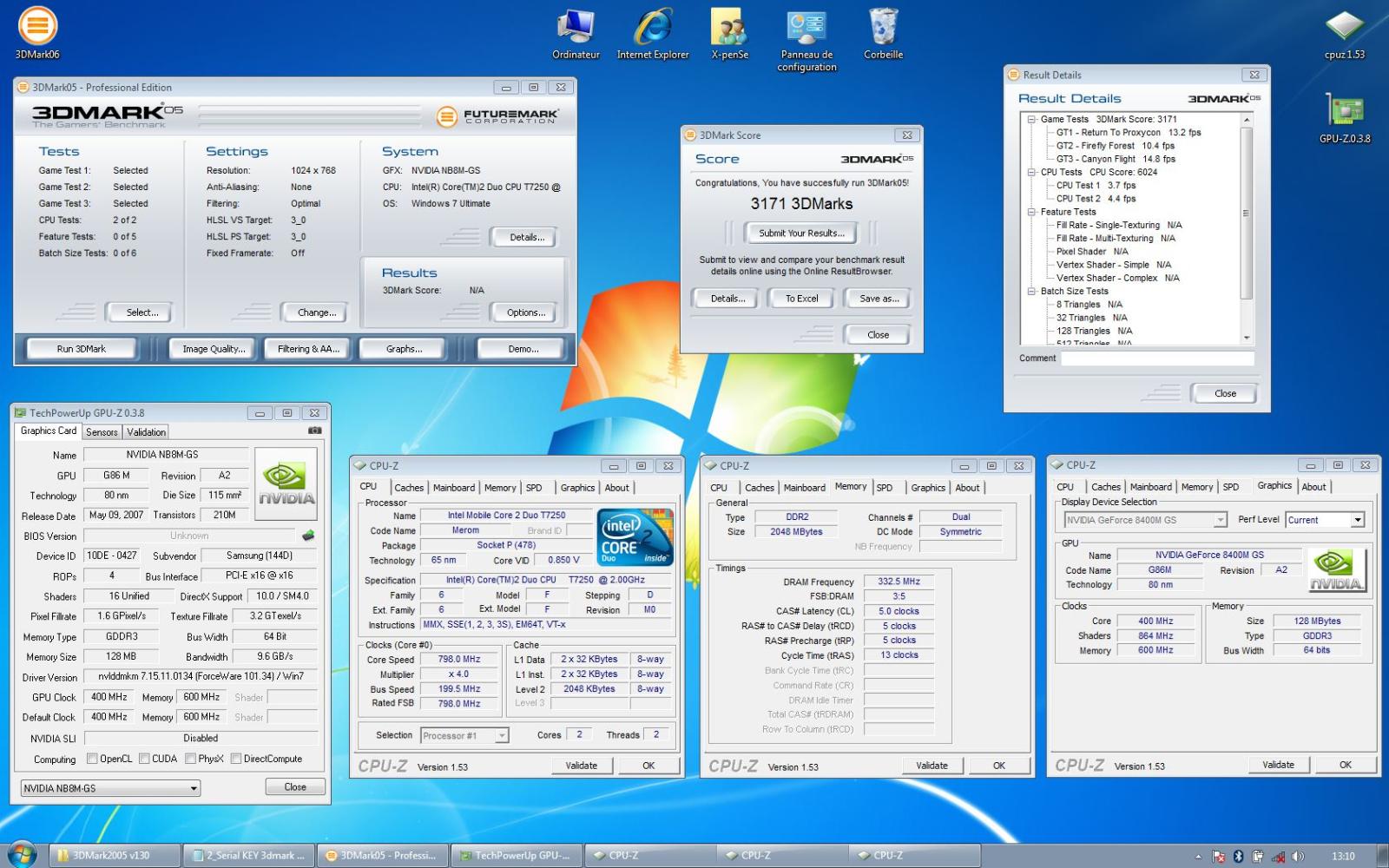Select GT1 - Return To Proxycon row
This screenshot has width=1389, height=868.
point(1128,133)
